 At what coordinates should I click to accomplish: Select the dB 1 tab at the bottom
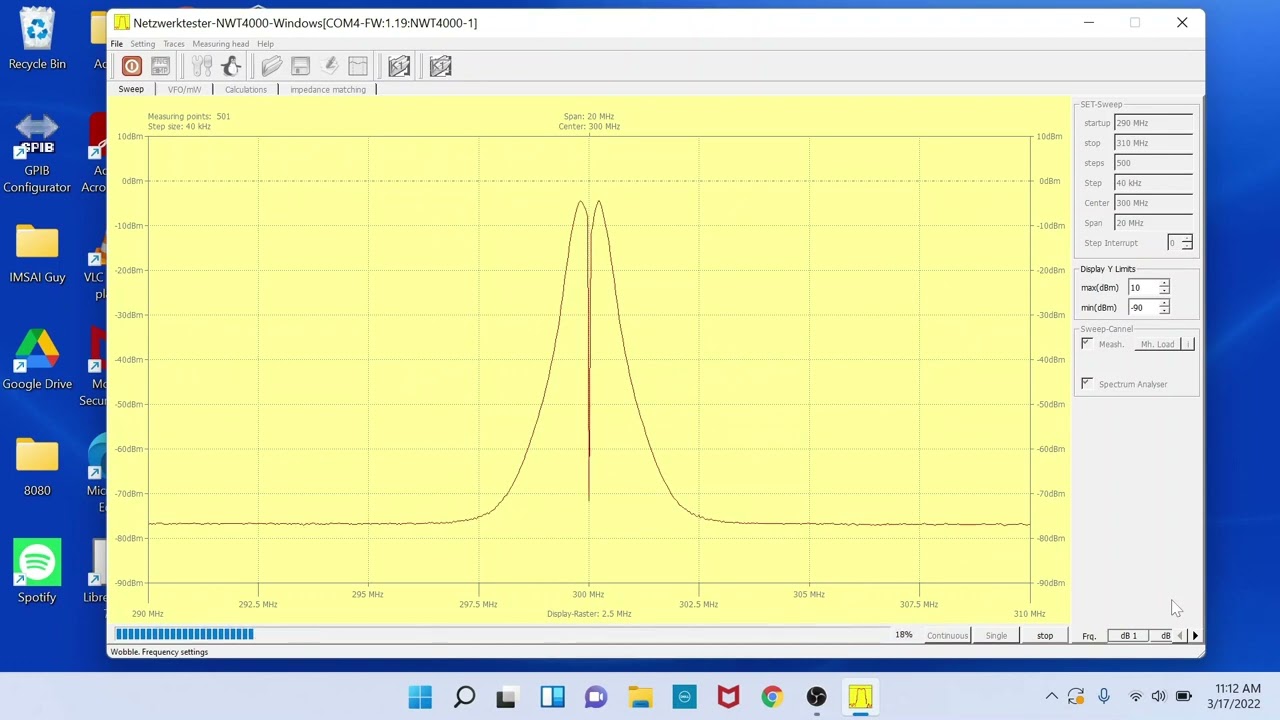coord(1128,636)
